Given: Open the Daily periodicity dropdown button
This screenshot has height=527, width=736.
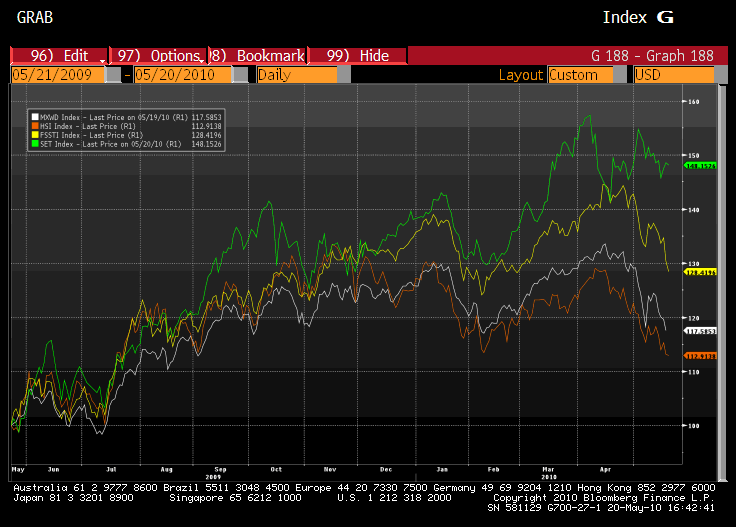Looking at the screenshot, I should pos(344,75).
